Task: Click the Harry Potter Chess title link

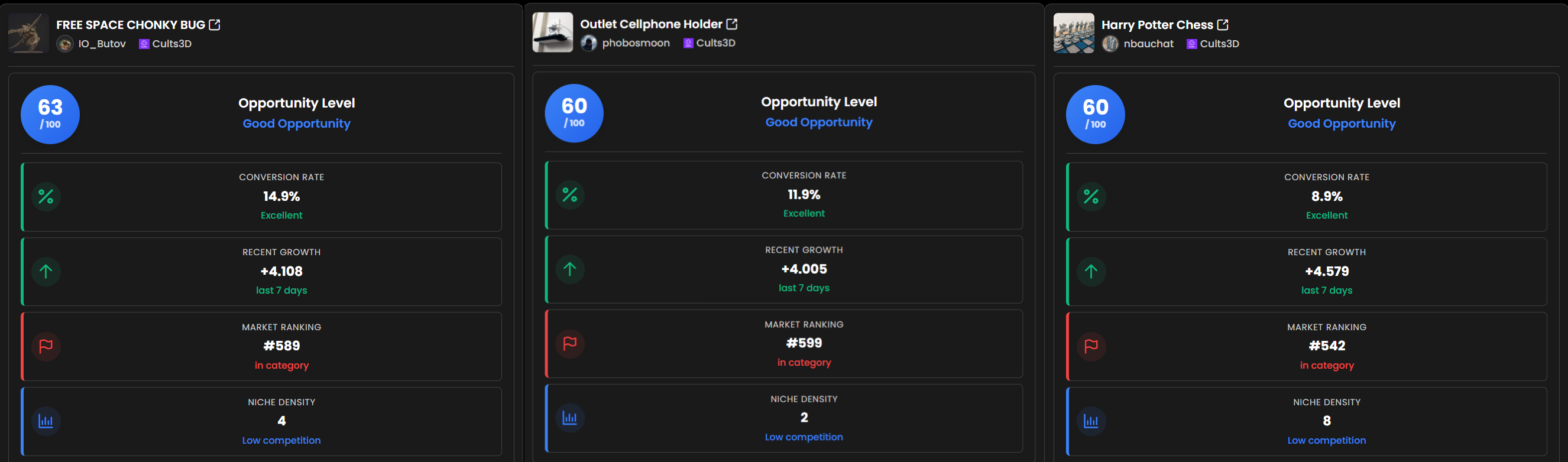Action: tap(1156, 25)
